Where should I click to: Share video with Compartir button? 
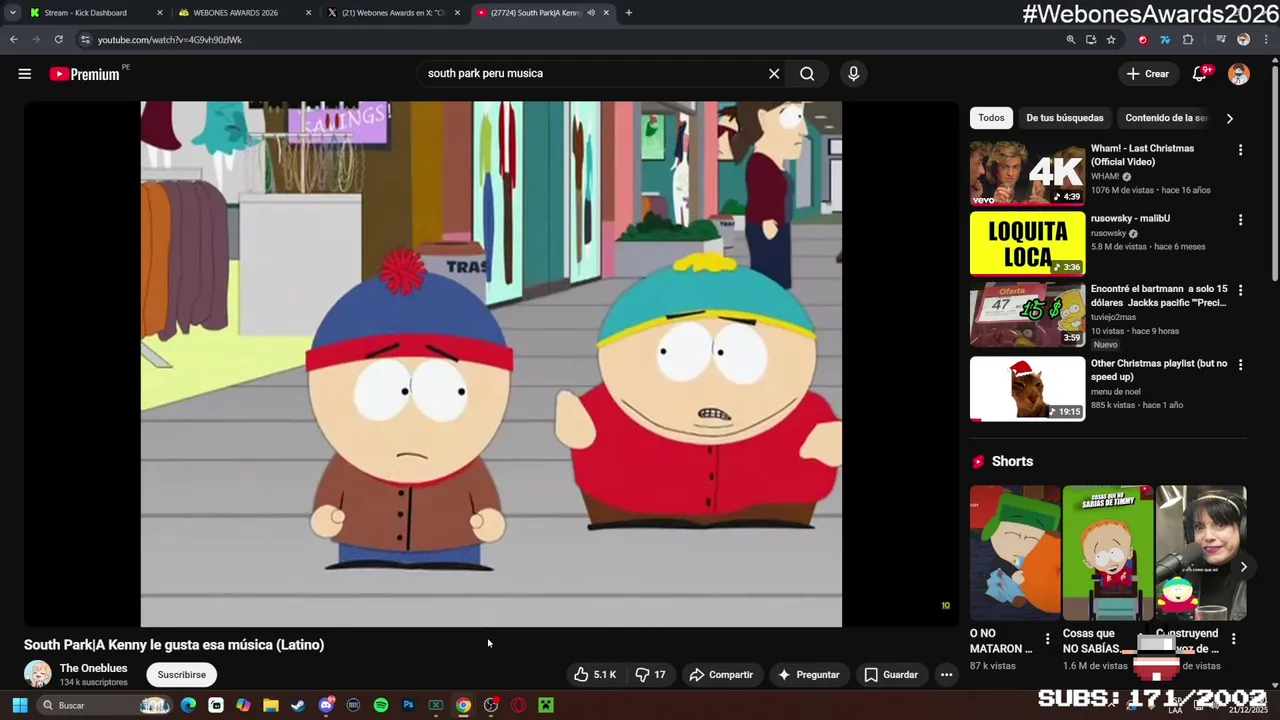tap(721, 675)
